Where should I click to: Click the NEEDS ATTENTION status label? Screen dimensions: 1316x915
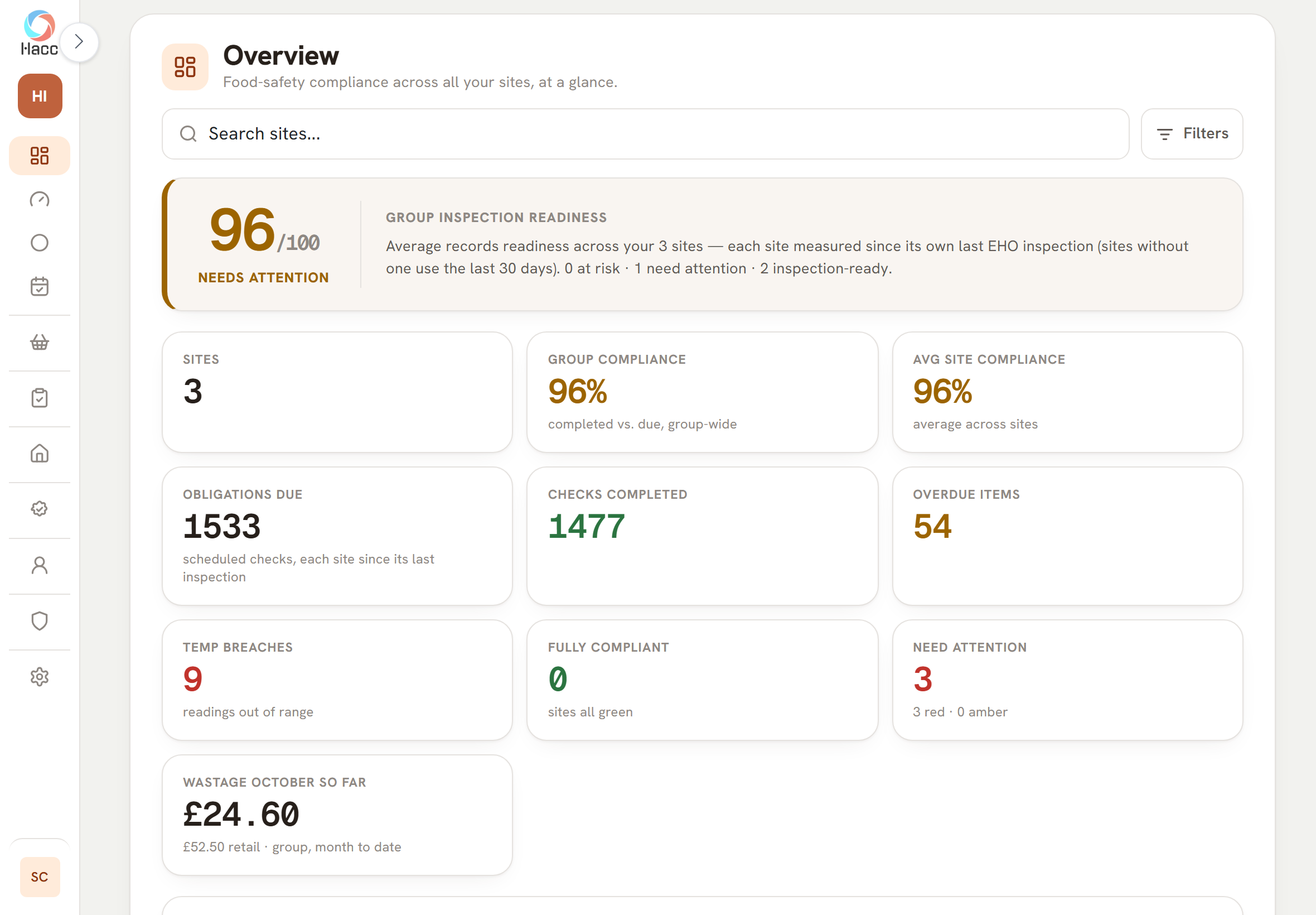(264, 277)
